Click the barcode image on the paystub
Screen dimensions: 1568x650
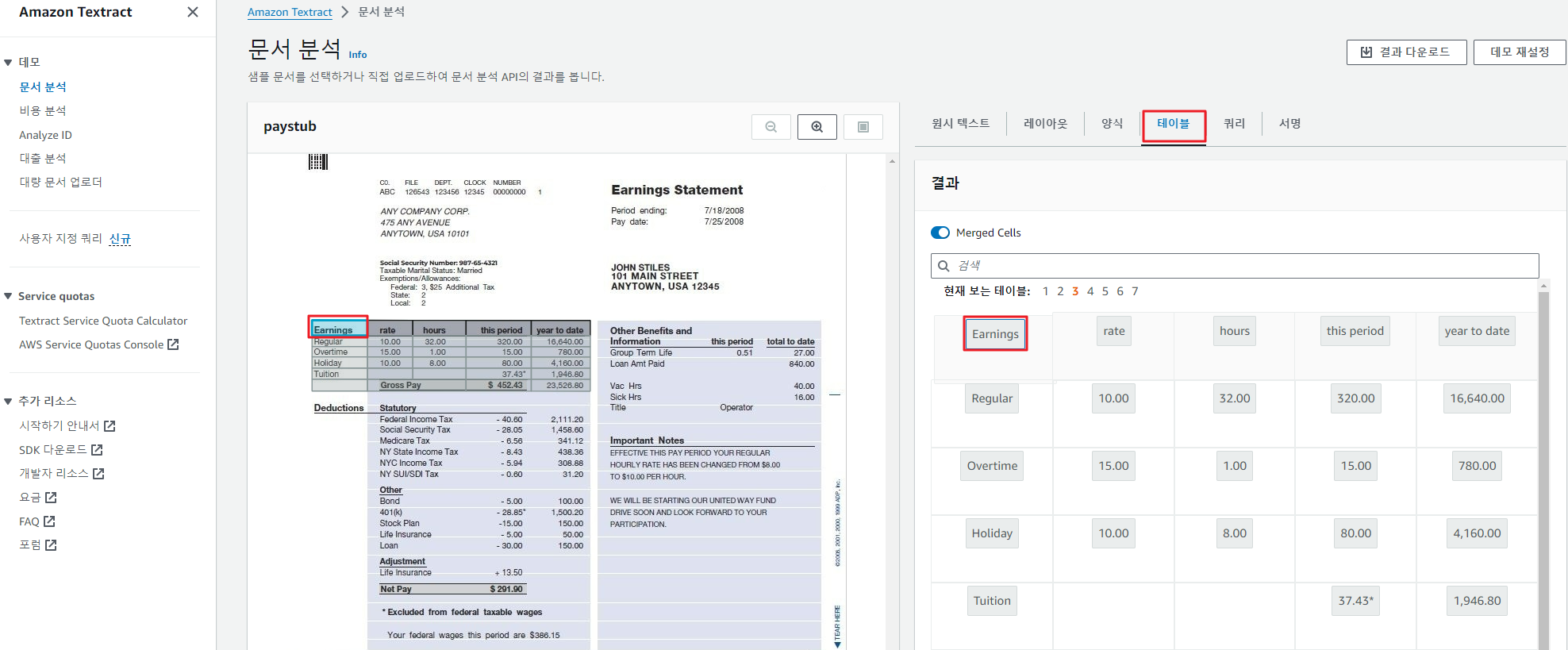[x=317, y=161]
